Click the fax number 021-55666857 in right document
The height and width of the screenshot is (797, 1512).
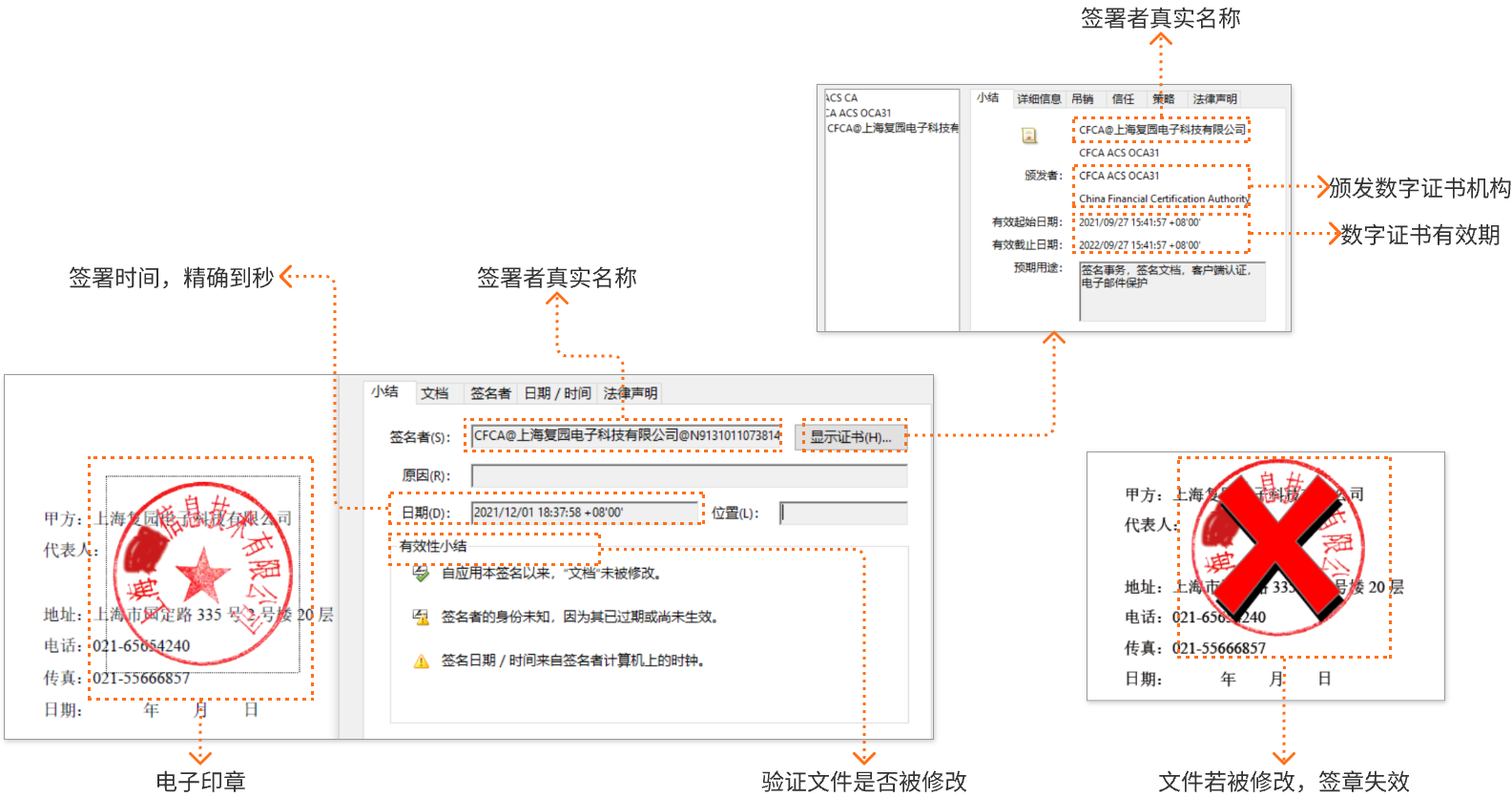tap(1219, 648)
